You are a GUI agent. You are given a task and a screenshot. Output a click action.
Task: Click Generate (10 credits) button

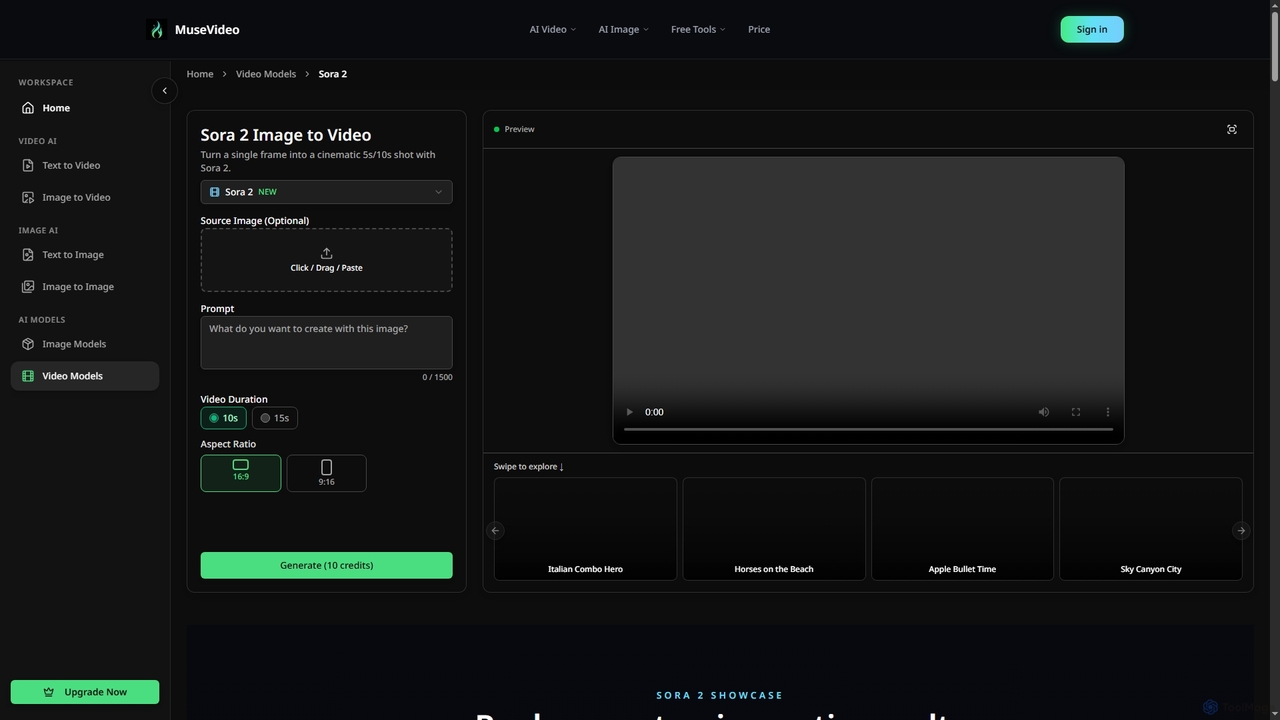click(326, 565)
